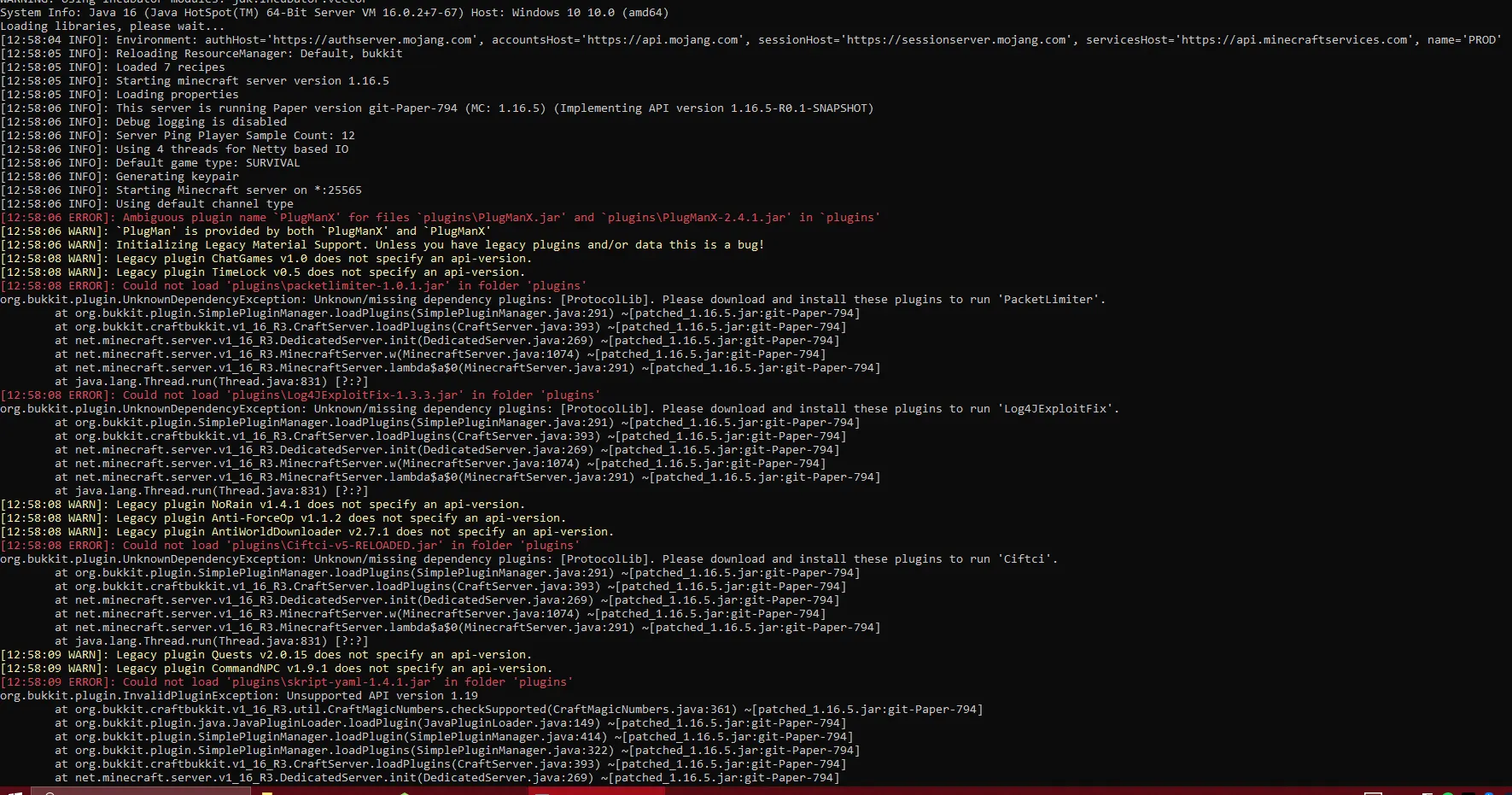Click the name='PROD' value

[1465, 40]
